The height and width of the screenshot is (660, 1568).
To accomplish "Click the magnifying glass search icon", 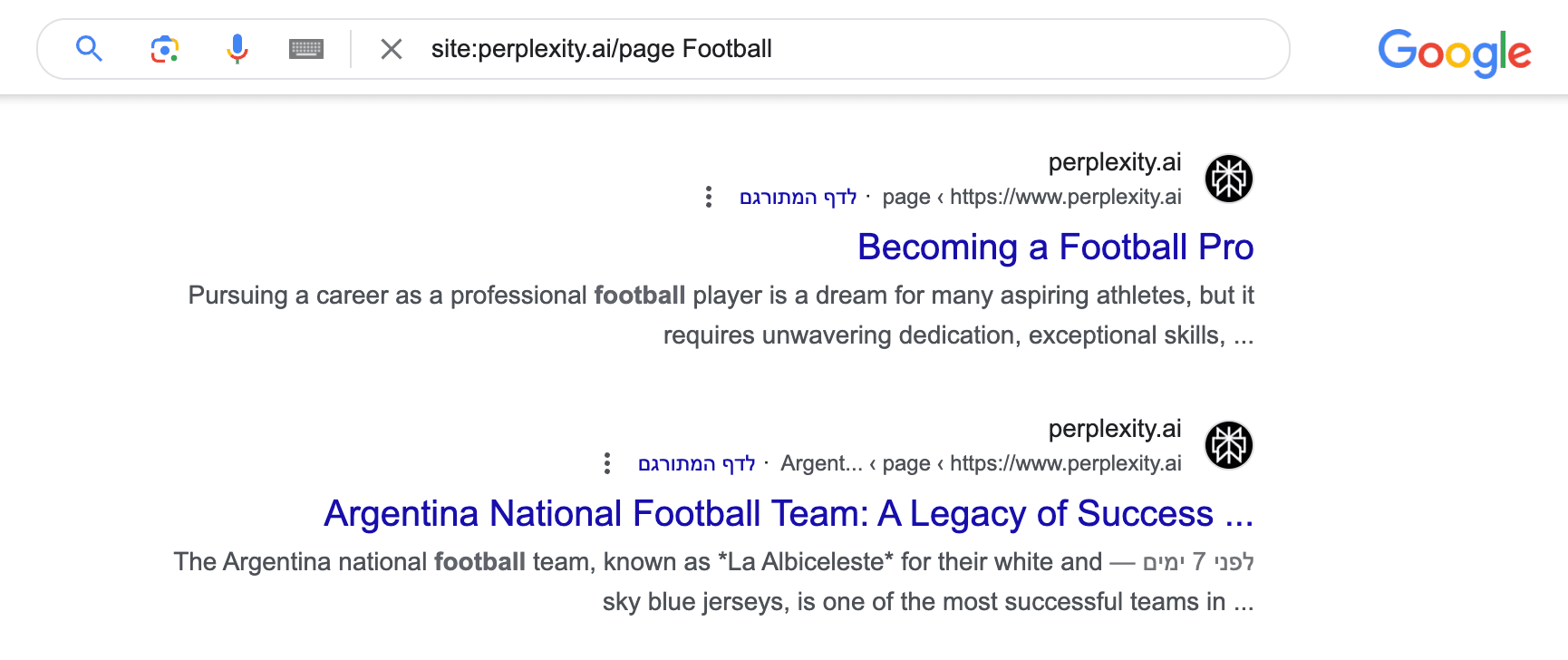I will (89, 48).
